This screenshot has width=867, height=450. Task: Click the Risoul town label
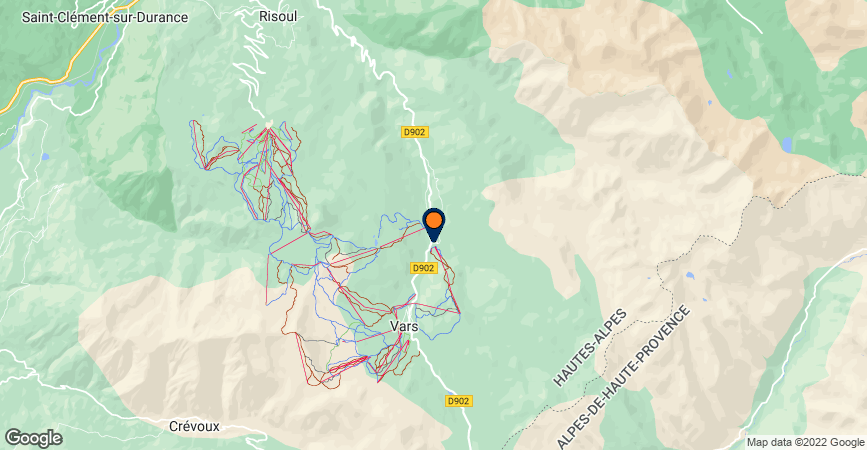[x=278, y=17]
